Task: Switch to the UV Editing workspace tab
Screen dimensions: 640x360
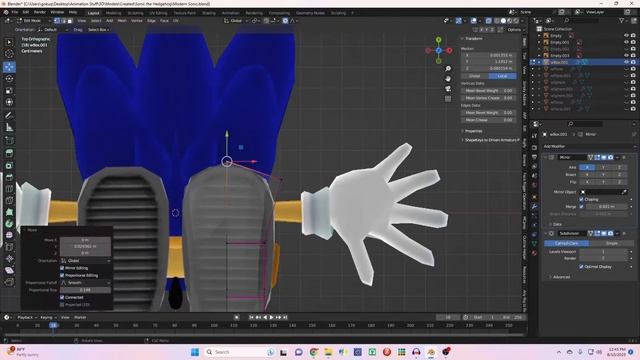Action: click(x=158, y=13)
